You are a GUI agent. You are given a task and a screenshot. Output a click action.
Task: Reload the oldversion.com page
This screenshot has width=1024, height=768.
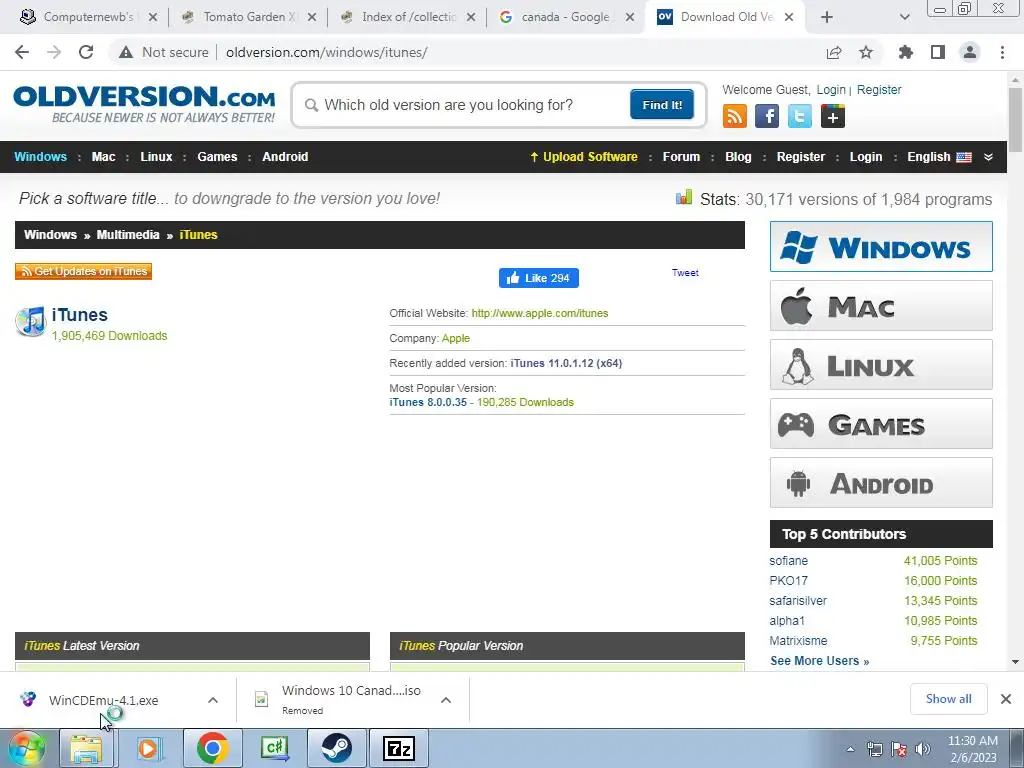tap(86, 52)
